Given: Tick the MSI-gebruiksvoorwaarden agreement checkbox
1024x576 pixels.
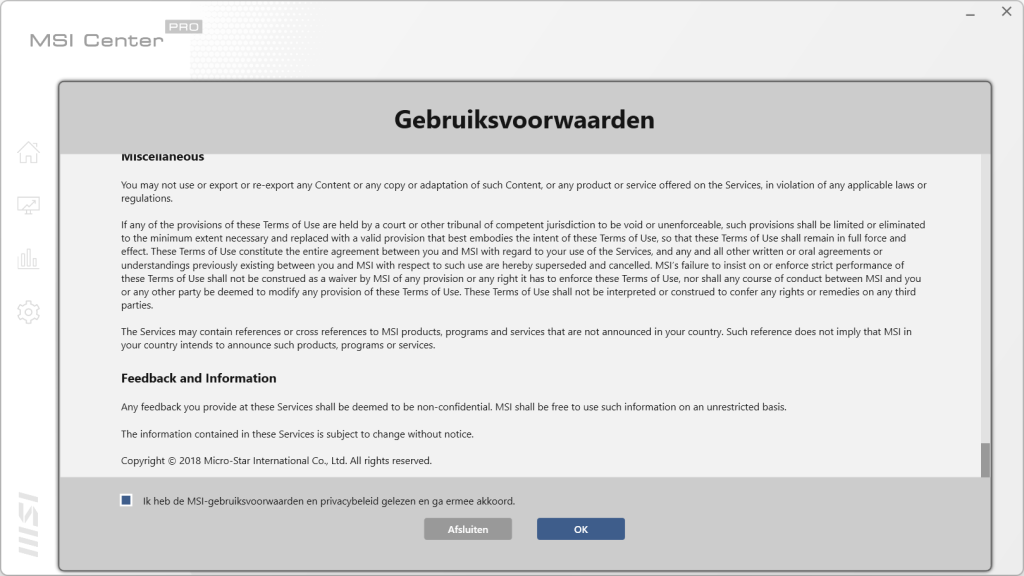Looking at the screenshot, I should point(126,500).
